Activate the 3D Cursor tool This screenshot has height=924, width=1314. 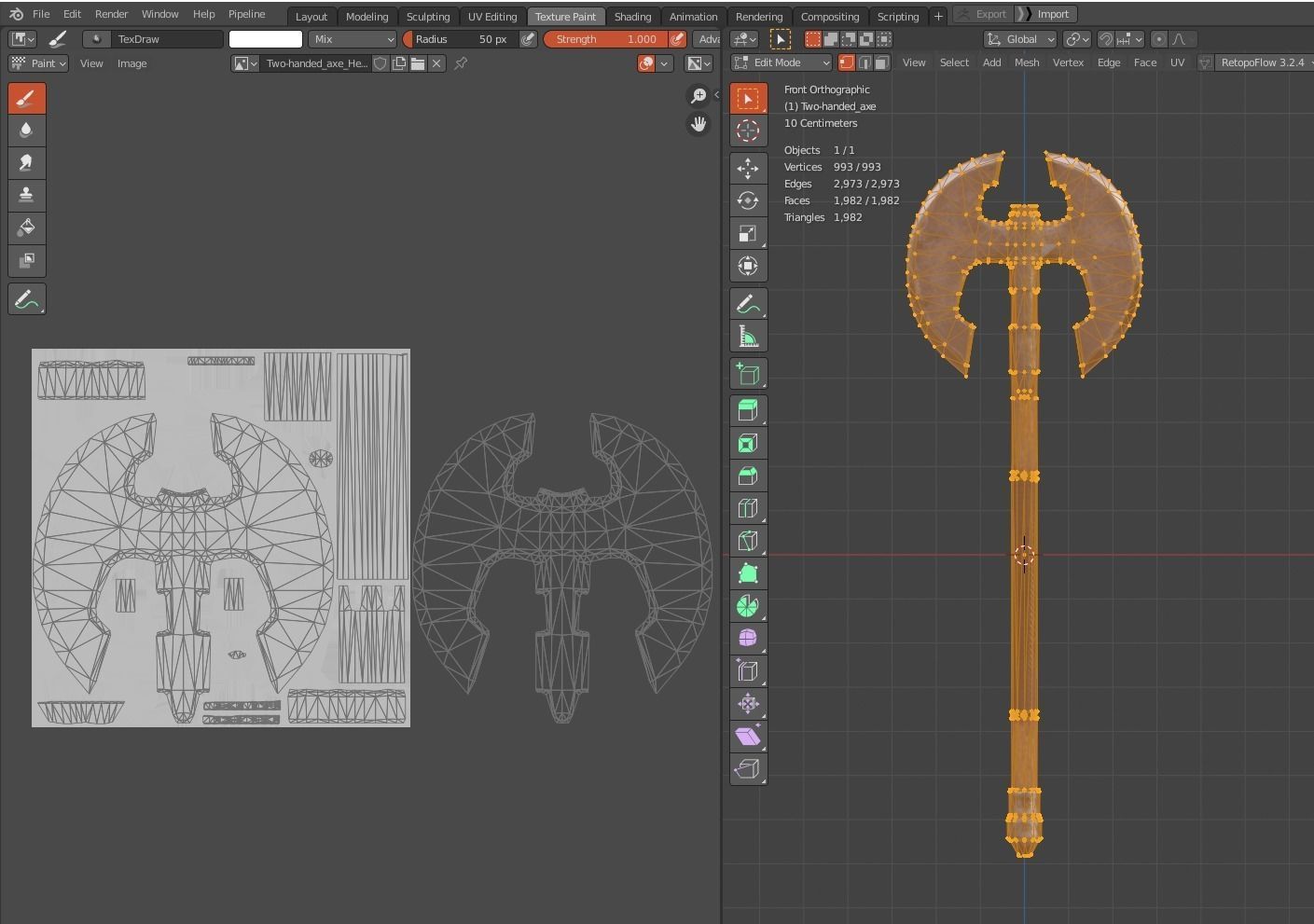point(748,131)
